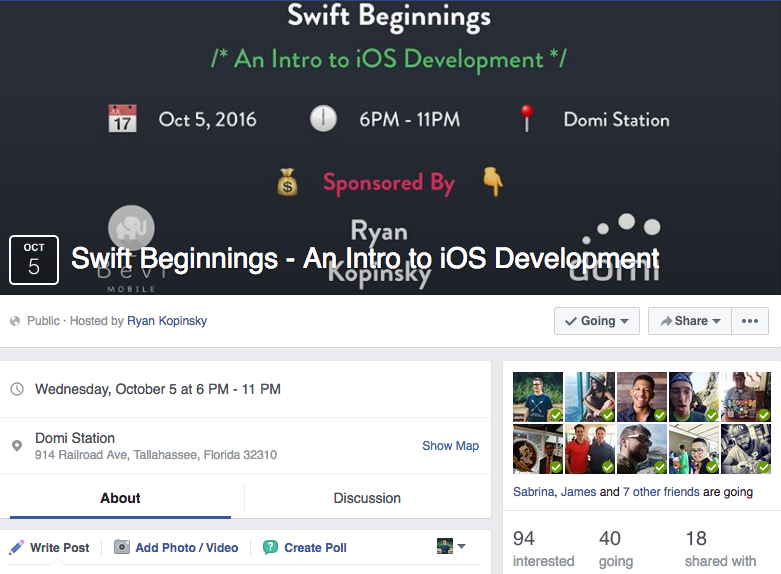Viewport: 781px width, 574px height.
Task: Click the calendar emoji in cover photo
Action: [122, 119]
